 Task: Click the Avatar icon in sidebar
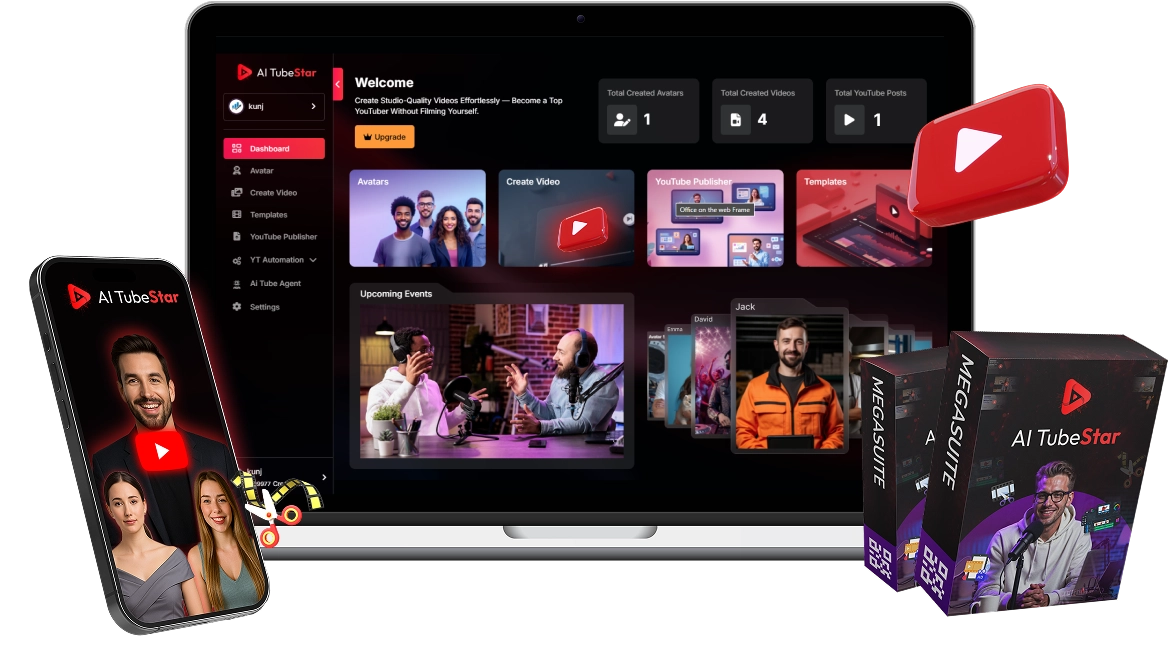click(237, 171)
